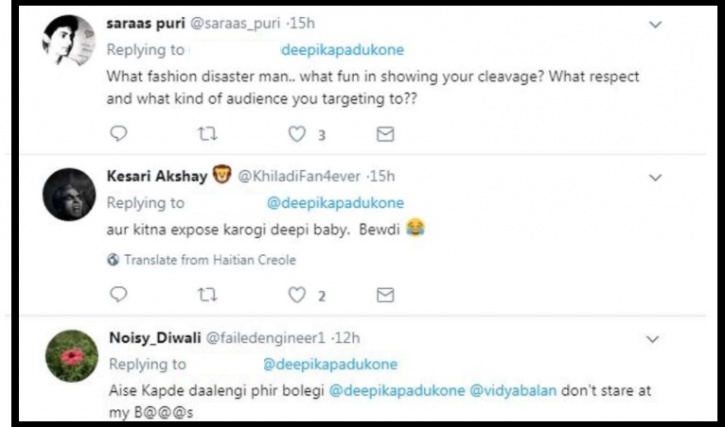Screen dimensions: 725x427
Task: Click the globe icon beside Translate
Action: (x=113, y=260)
